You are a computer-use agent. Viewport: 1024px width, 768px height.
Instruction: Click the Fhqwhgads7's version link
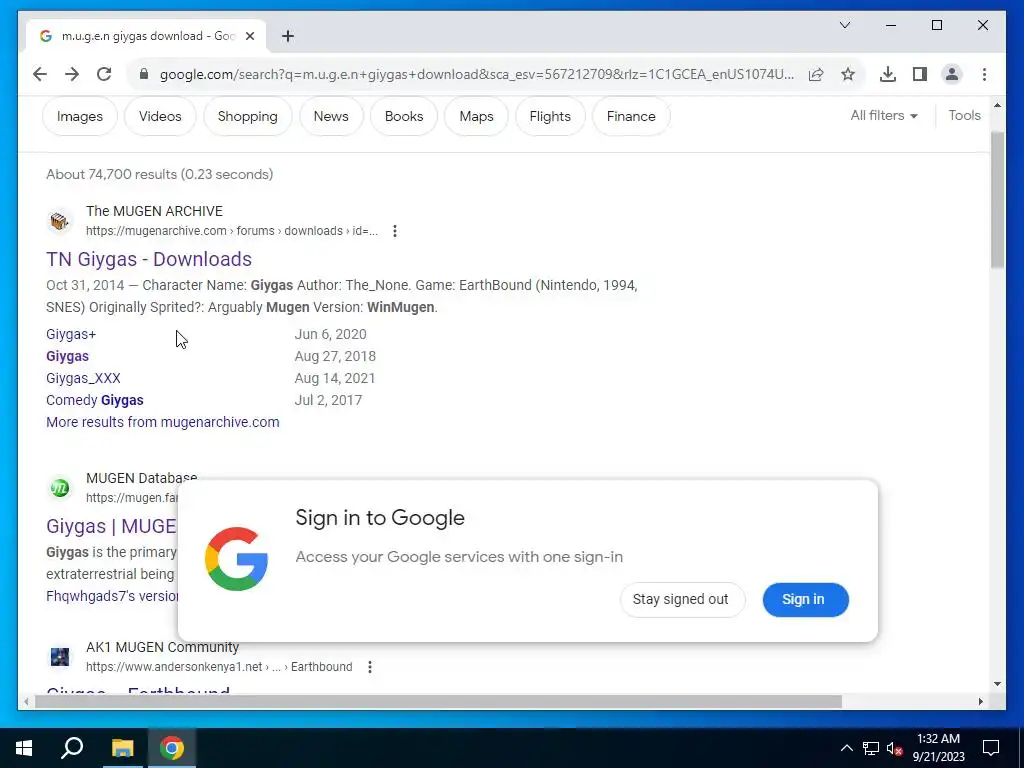pyautogui.click(x=112, y=596)
